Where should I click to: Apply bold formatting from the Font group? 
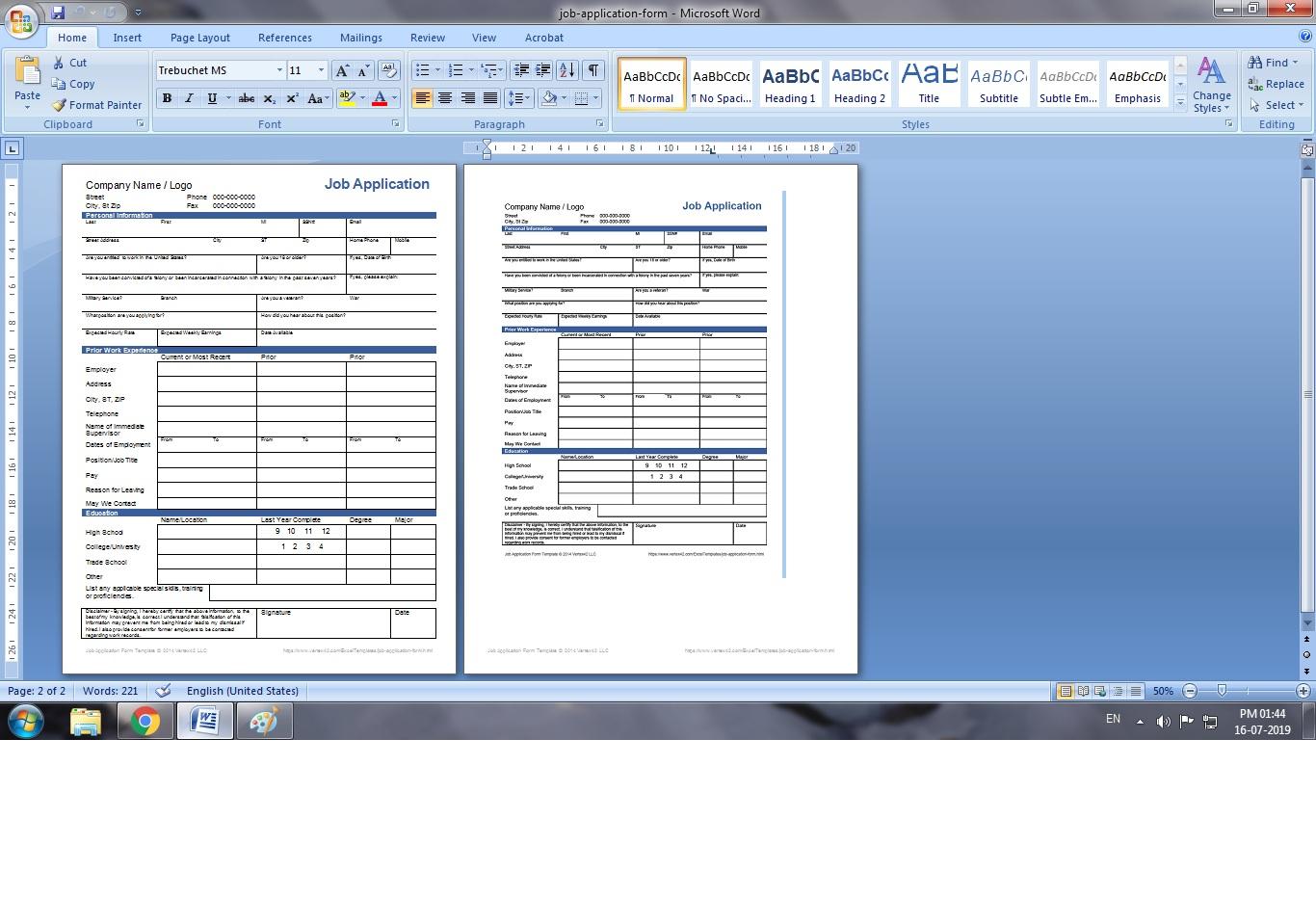click(x=166, y=98)
